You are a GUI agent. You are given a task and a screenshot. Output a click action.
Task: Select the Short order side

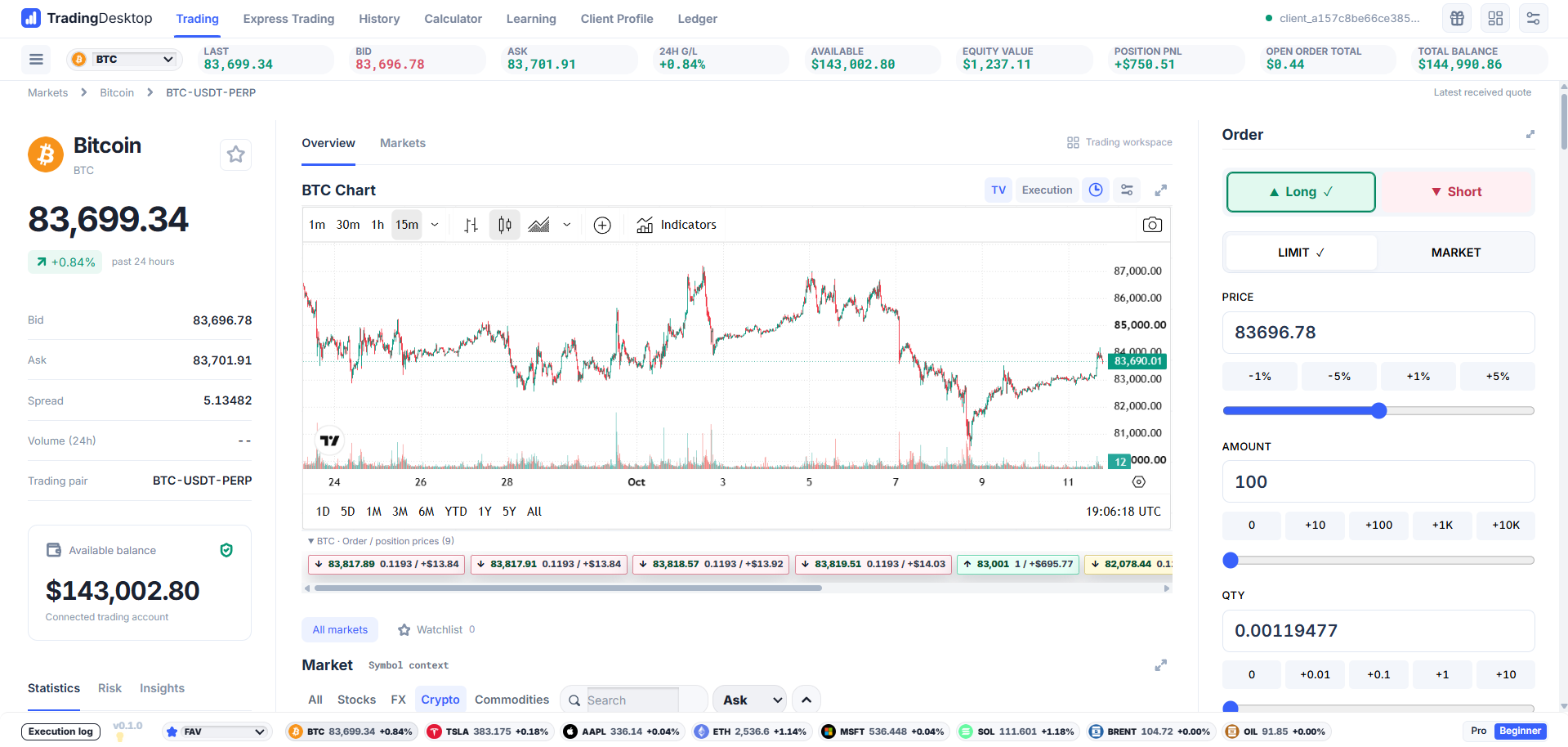[x=1456, y=192]
